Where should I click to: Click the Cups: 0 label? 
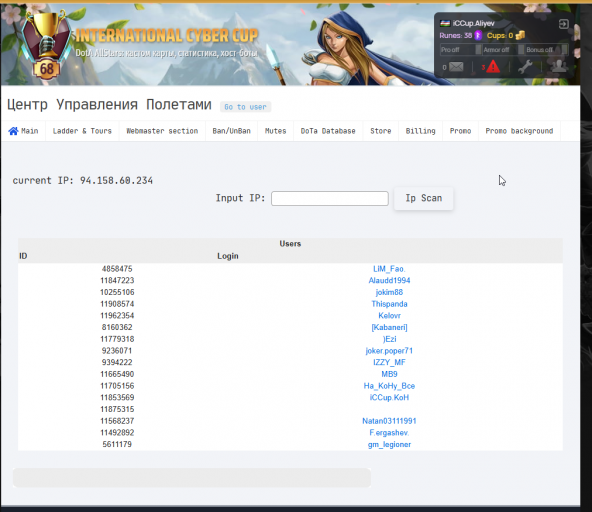[500, 35]
